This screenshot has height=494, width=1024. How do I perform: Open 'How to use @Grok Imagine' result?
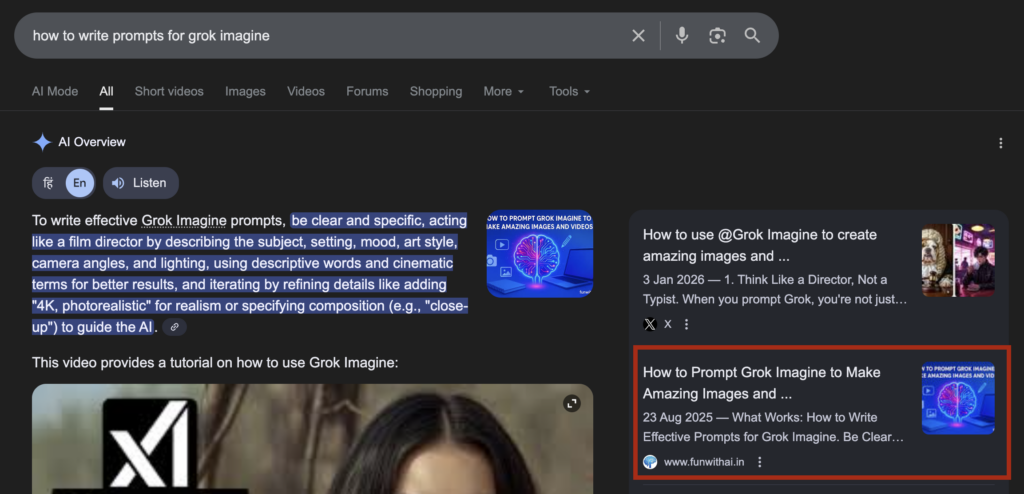760,245
